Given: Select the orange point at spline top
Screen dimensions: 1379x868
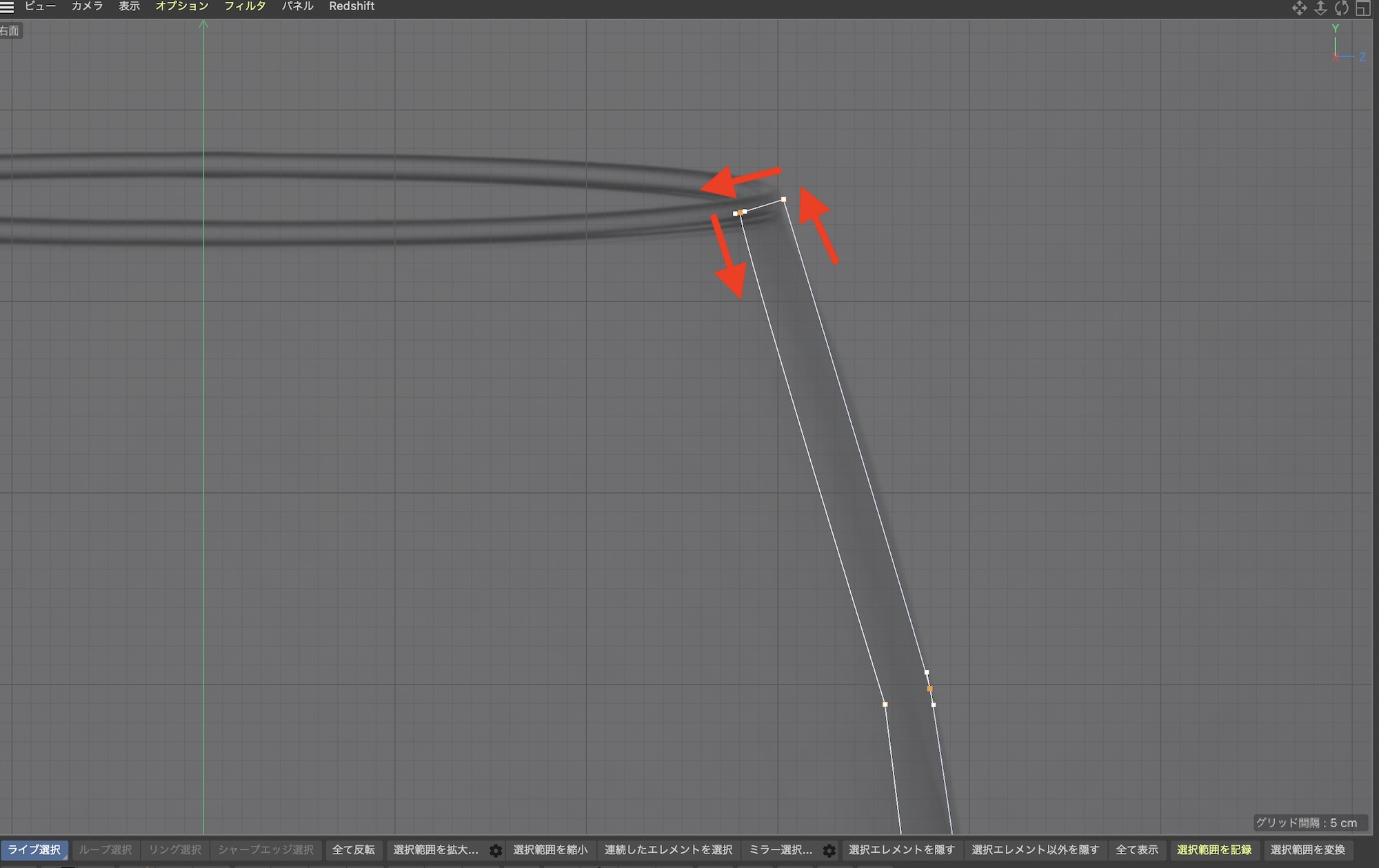Looking at the screenshot, I should point(740,212).
